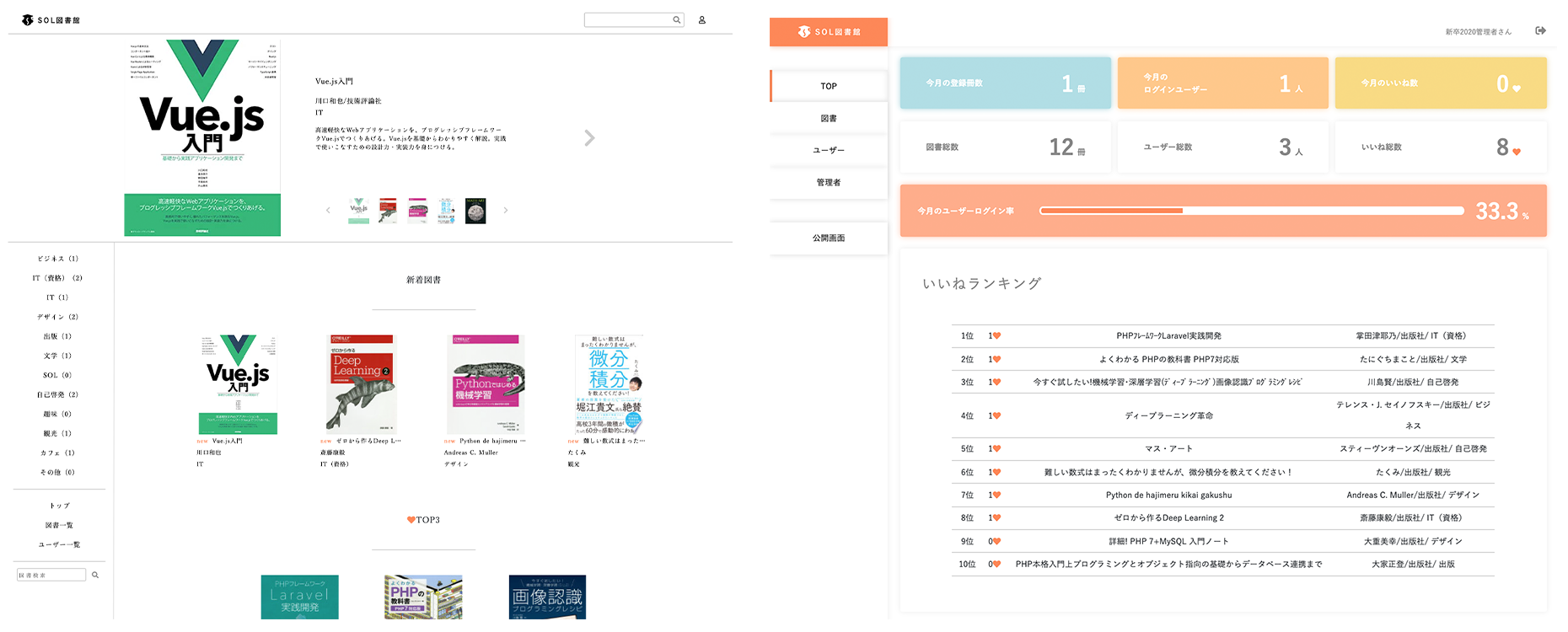Viewport: 1568px width, 632px height.
Task: Go to the 公開画面 link in admin sidebar
Action: coord(829,238)
